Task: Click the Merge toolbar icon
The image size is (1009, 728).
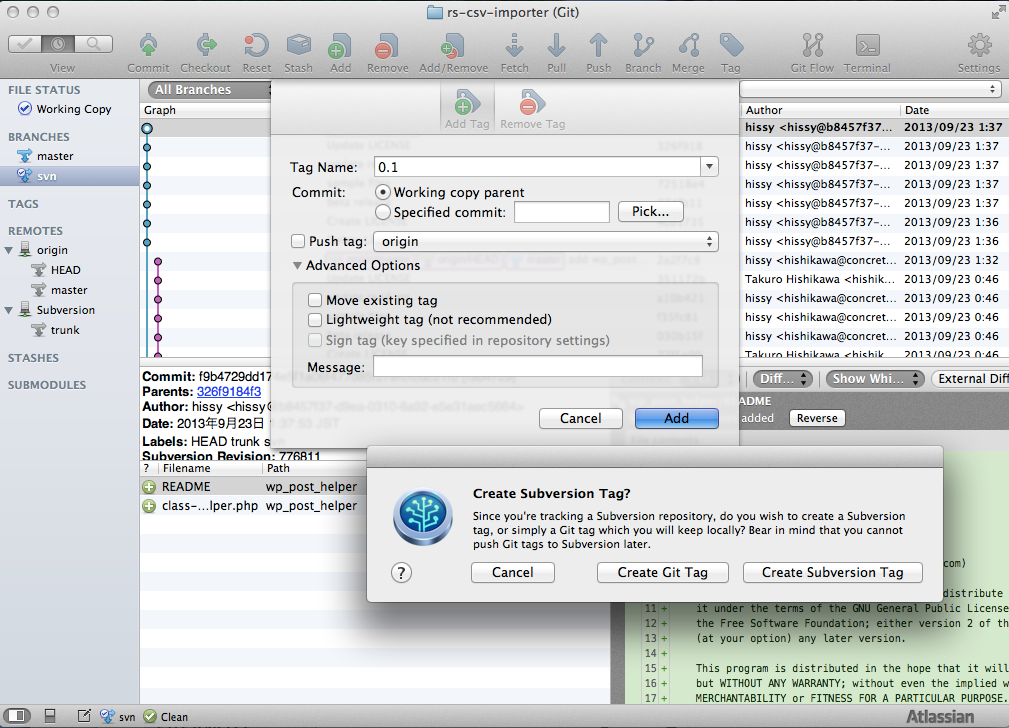Action: coord(688,46)
